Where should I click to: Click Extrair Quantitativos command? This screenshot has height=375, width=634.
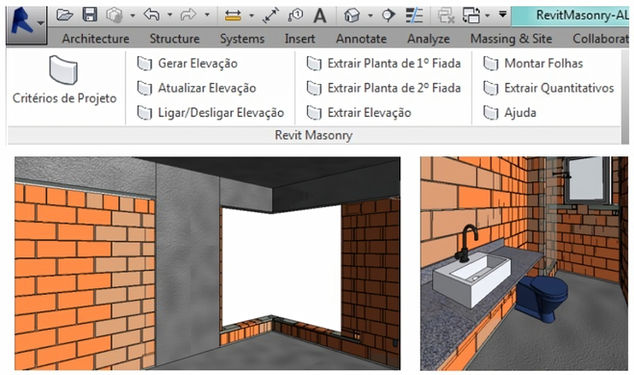[x=549, y=88]
